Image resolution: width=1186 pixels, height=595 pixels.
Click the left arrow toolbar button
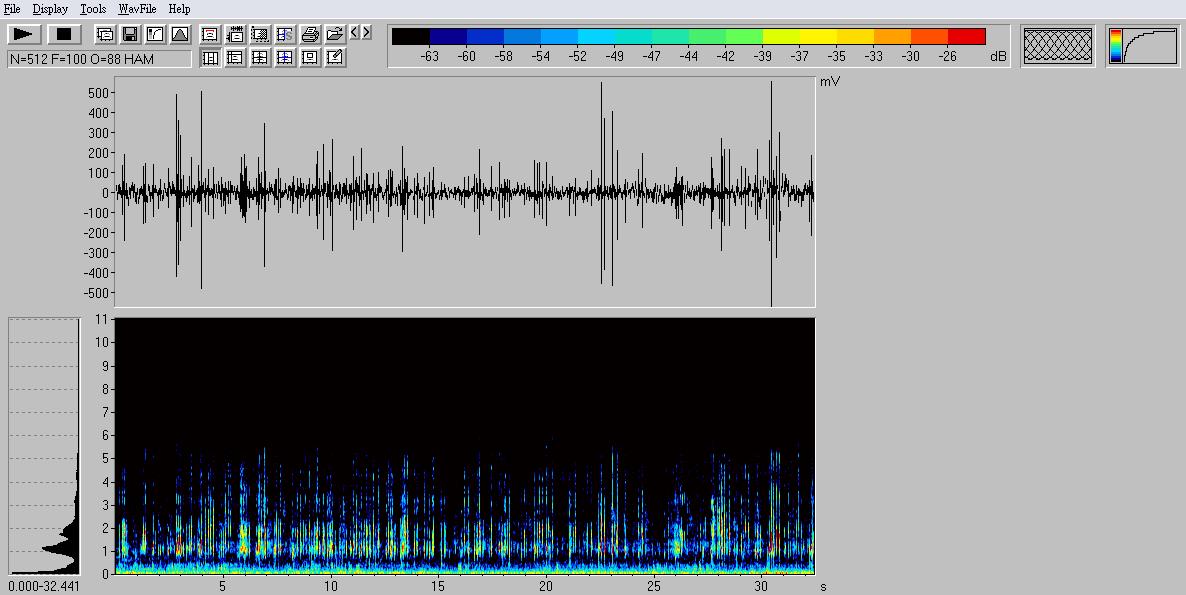355,33
